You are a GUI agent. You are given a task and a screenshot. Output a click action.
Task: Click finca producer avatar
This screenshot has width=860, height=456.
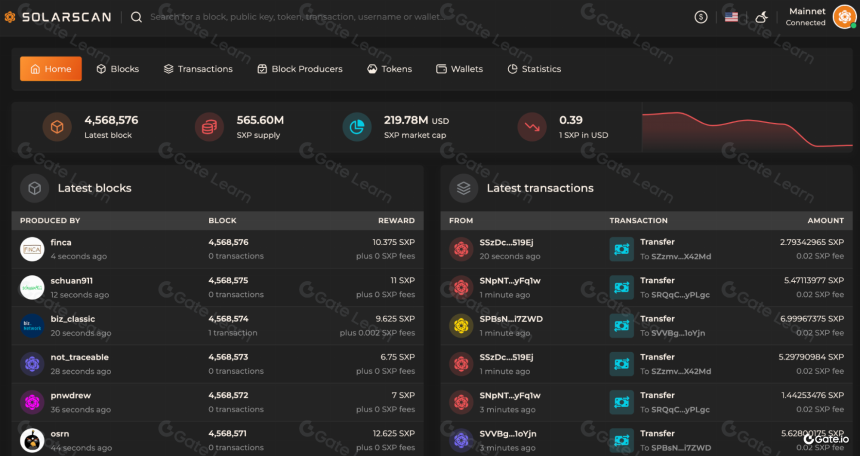[x=32, y=249]
